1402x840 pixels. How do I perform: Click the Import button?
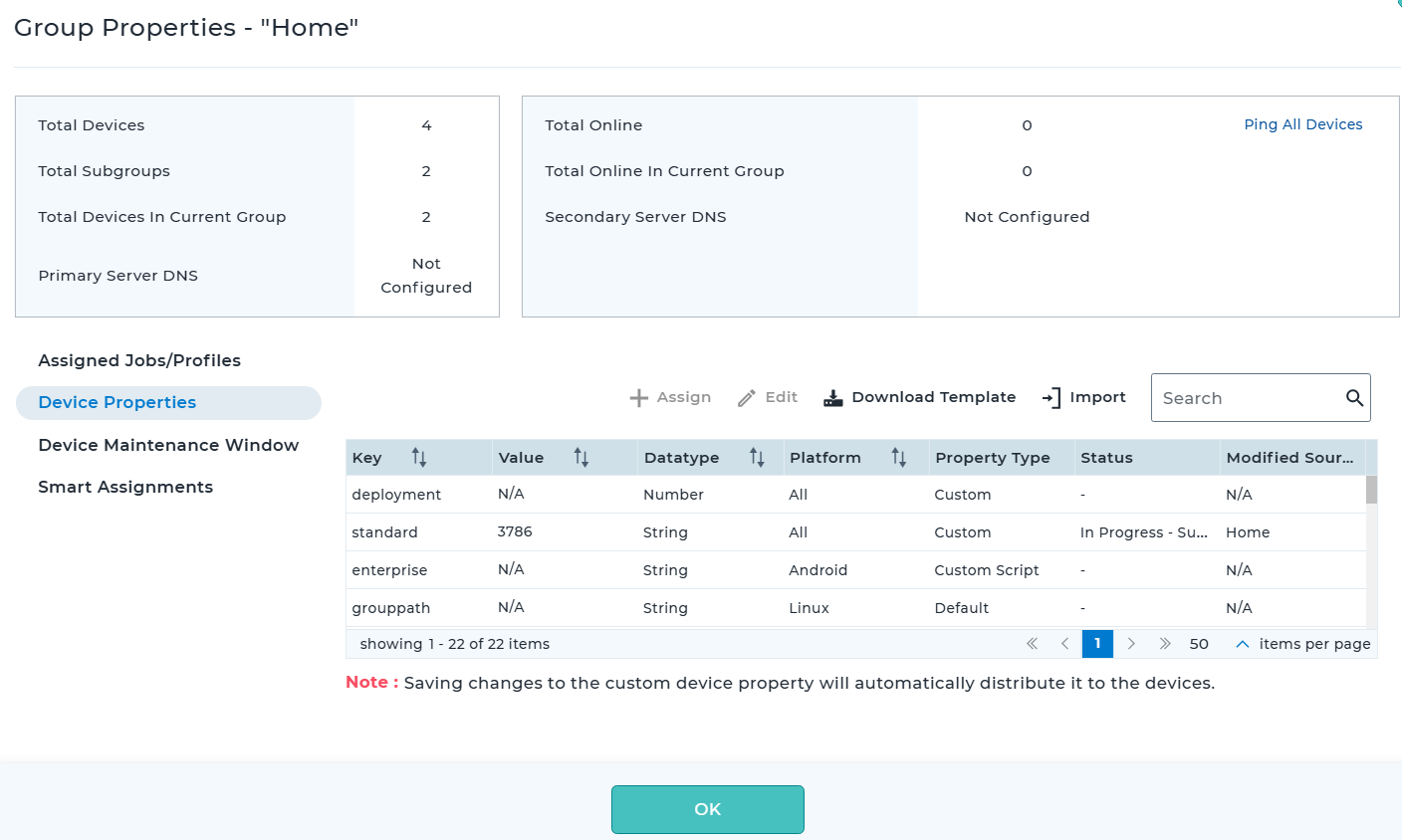pos(1084,397)
